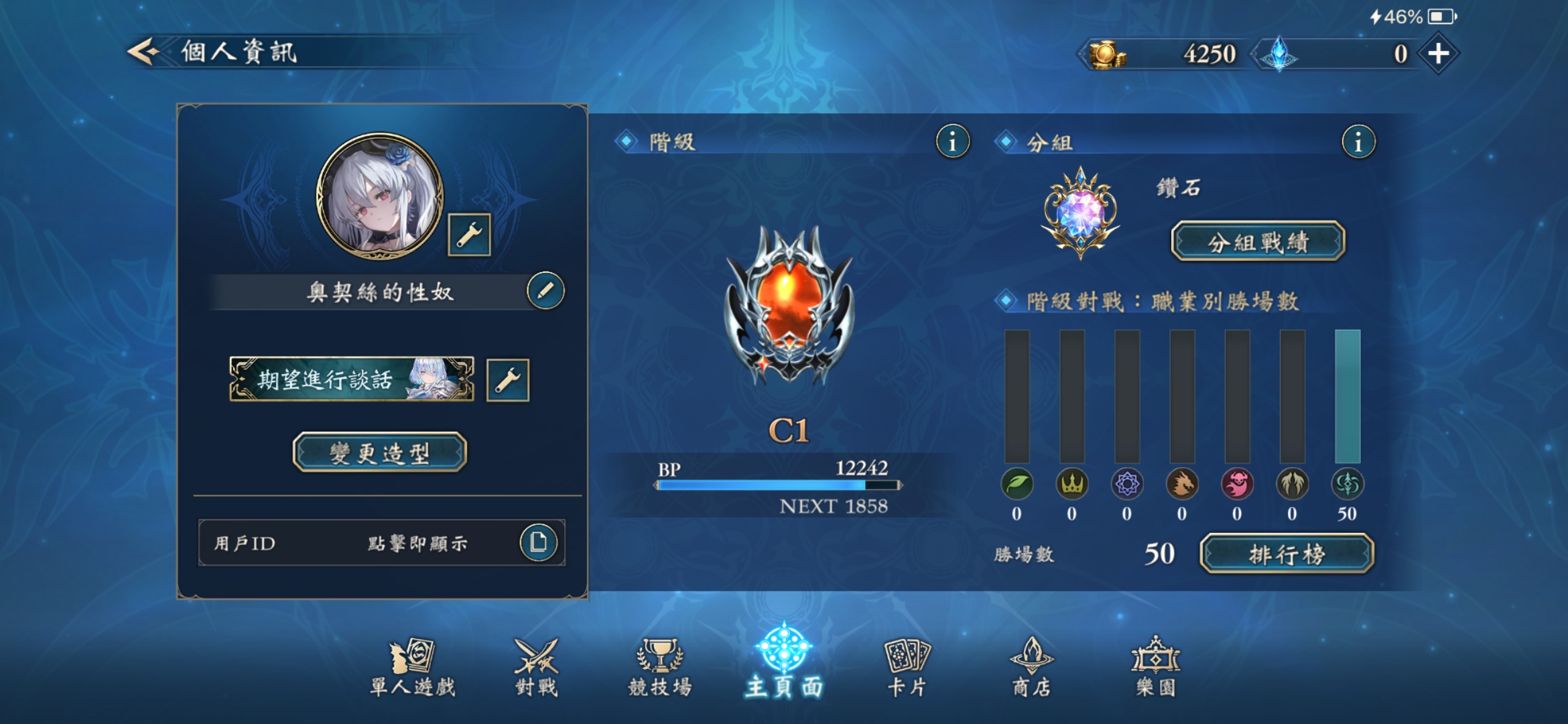Edit player name with pencil icon
The width and height of the screenshot is (1568, 724).
click(545, 291)
